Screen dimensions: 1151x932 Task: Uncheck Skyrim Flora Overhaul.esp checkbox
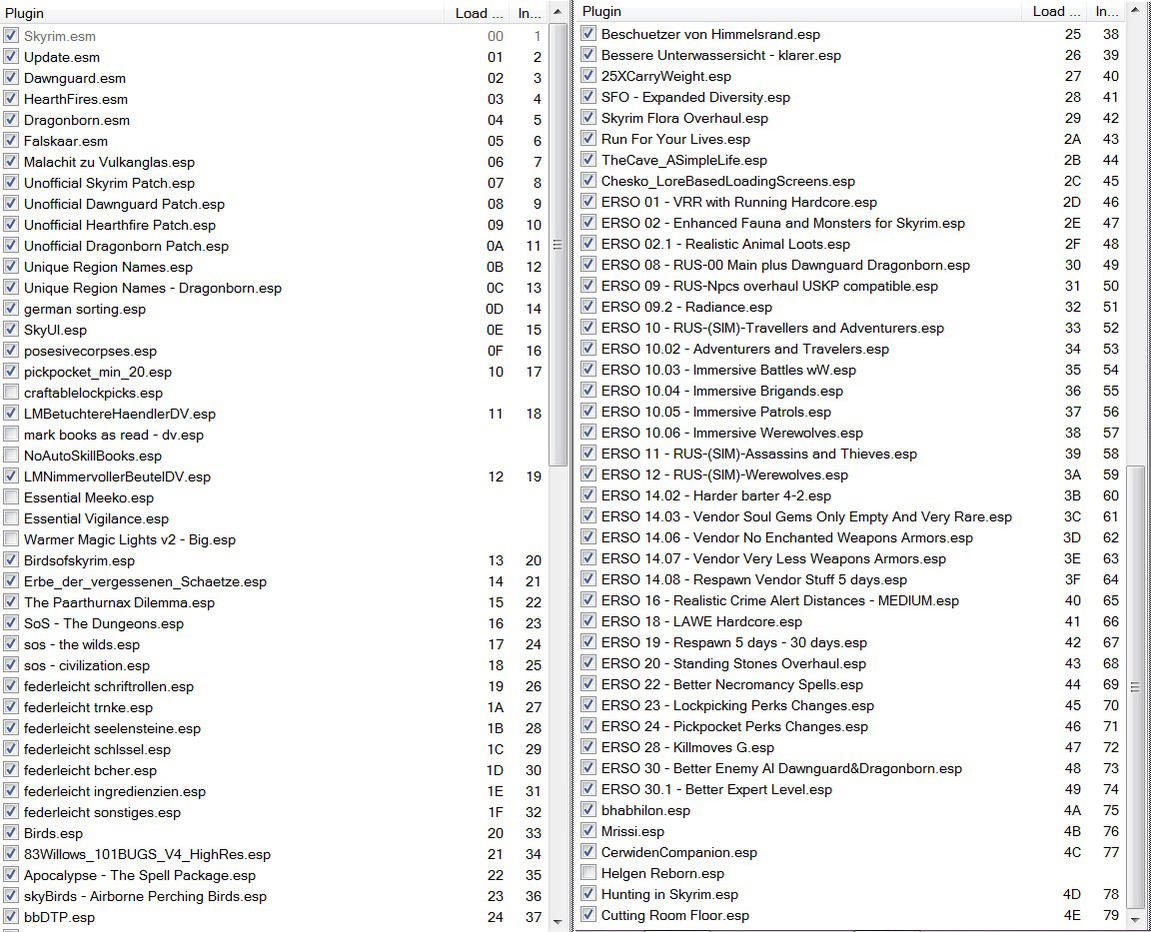coord(588,117)
